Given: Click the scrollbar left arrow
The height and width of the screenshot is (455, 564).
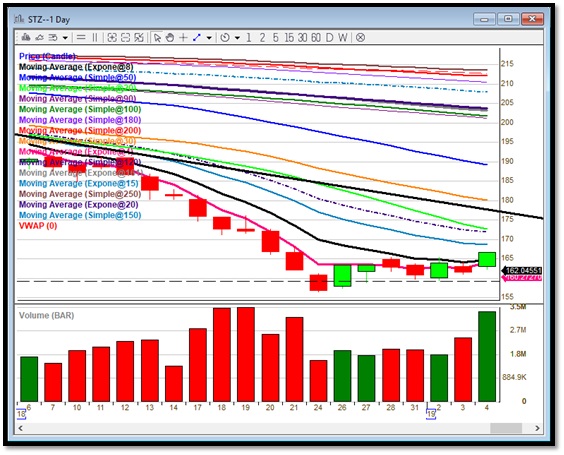Looking at the screenshot, I should (x=21, y=428).
